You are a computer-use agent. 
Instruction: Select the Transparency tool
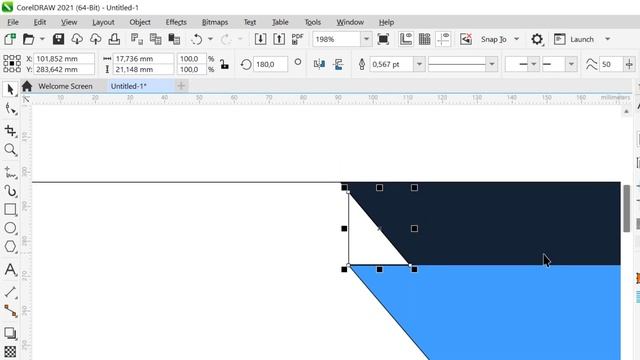point(10,351)
